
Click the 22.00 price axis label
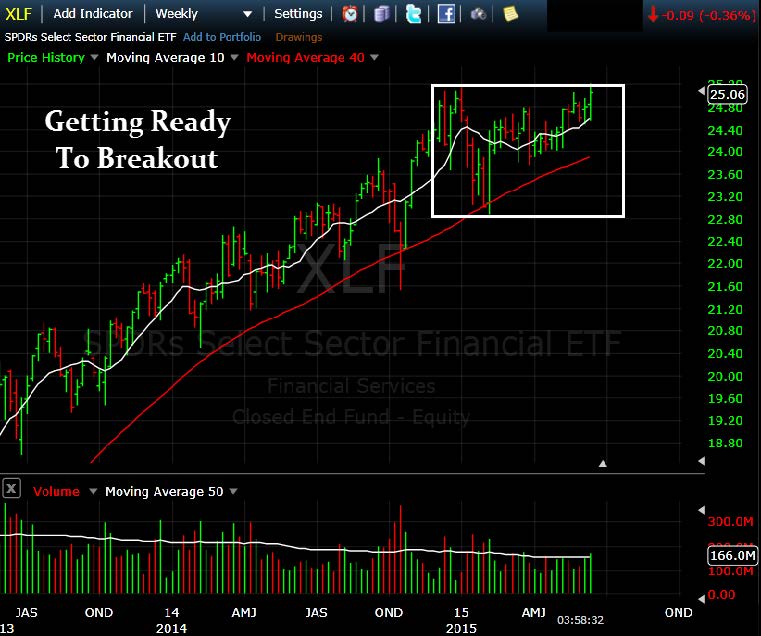[x=725, y=264]
